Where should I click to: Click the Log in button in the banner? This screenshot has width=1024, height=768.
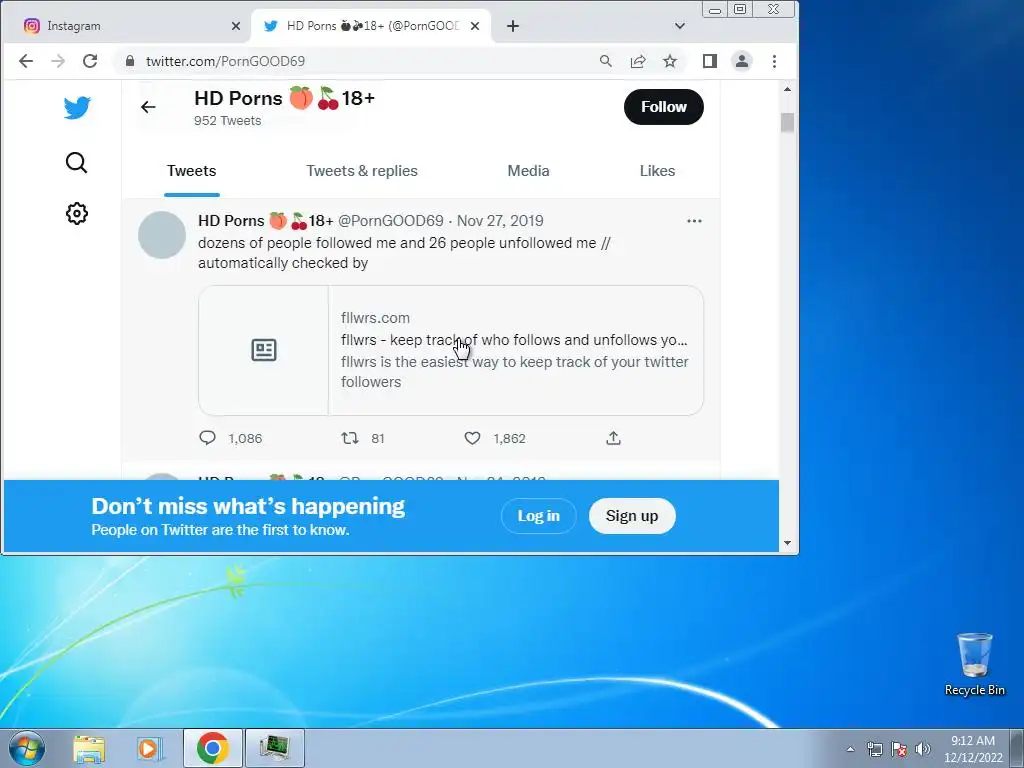click(x=538, y=516)
